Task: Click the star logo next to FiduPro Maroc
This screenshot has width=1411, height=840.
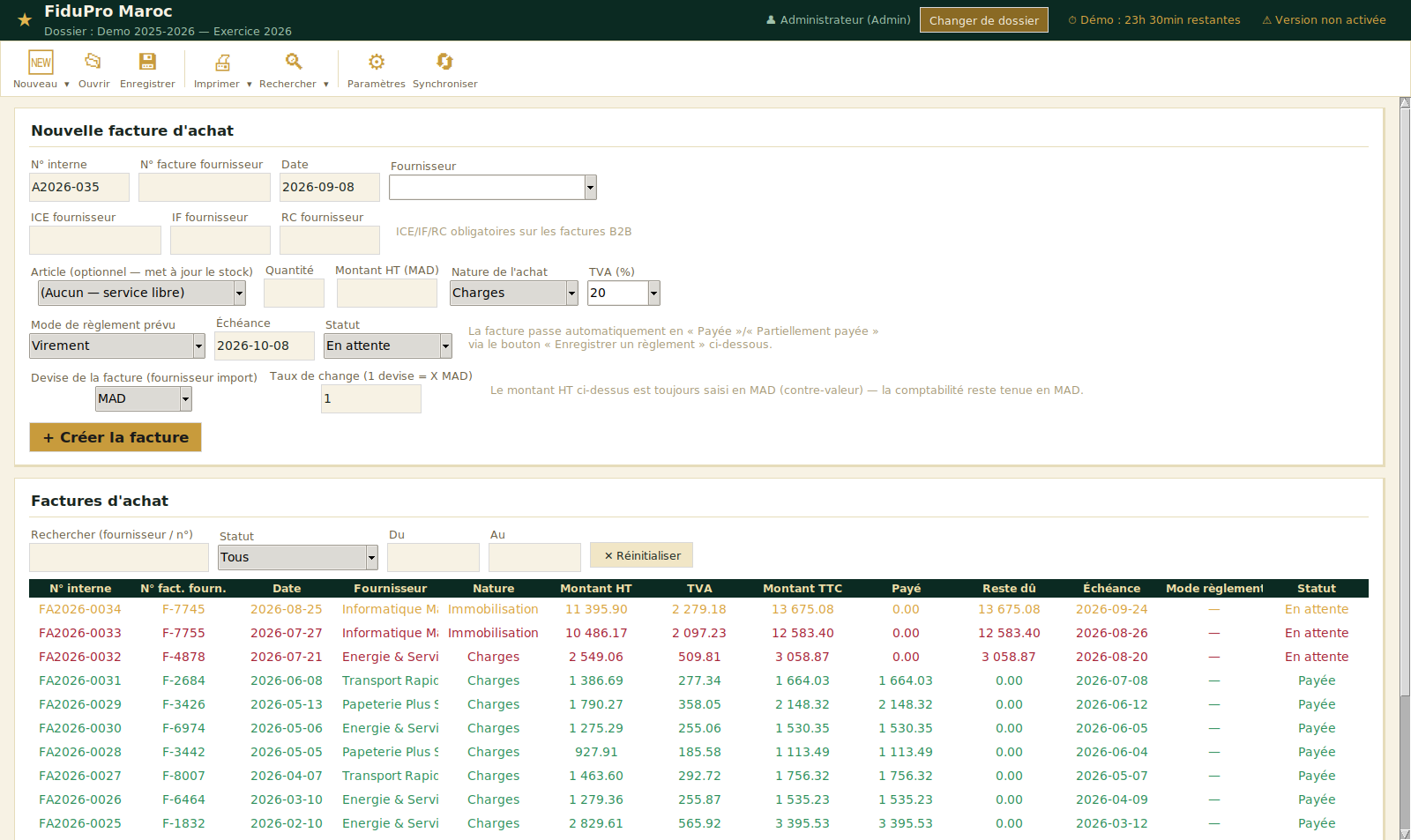Action: 25,19
